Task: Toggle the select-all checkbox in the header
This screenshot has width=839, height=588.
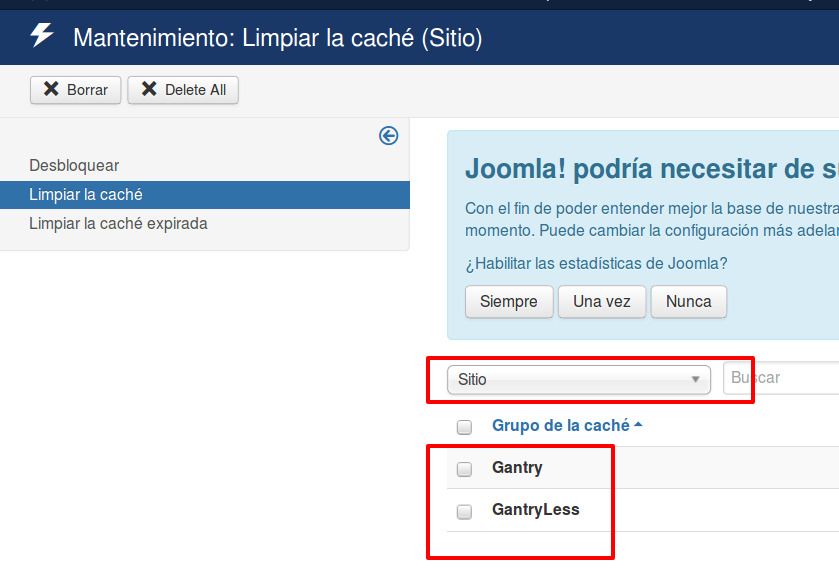Action: point(464,427)
